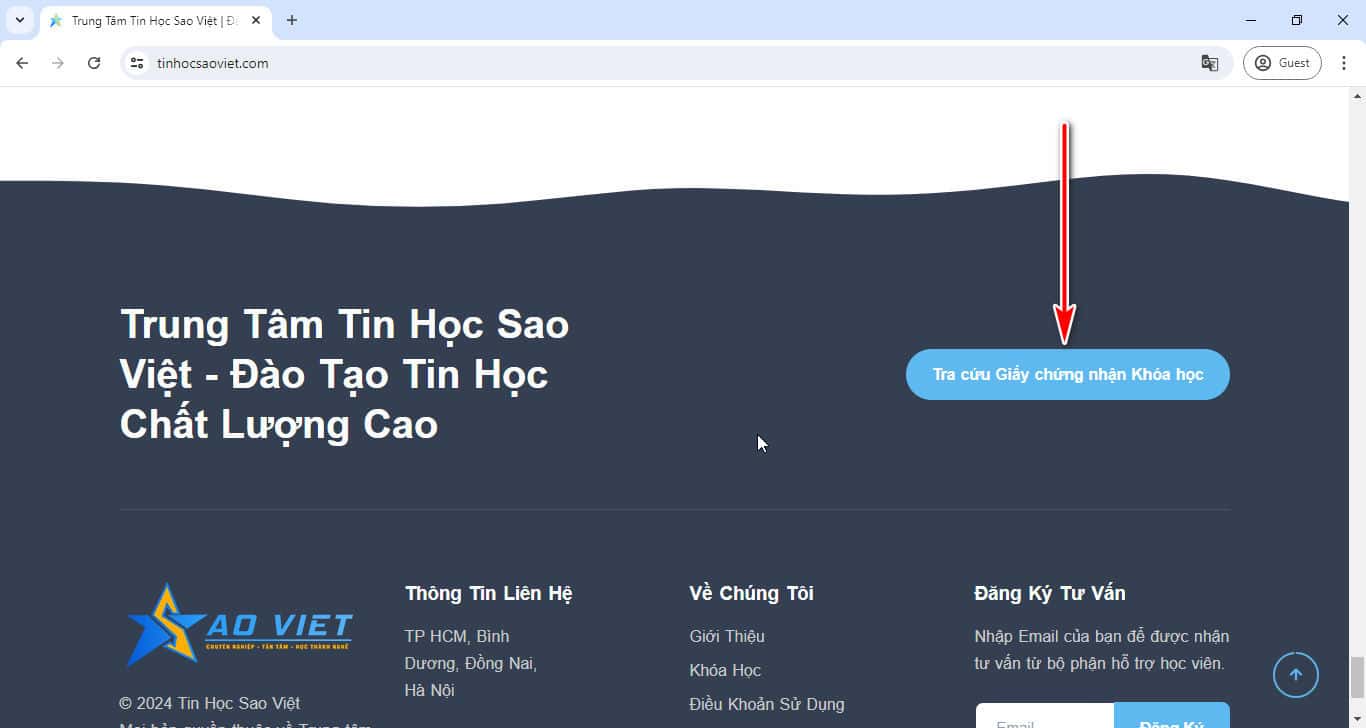Screen dimensions: 1366x728
Task: Click the Nhập Email của bạn description text
Action: (1102, 650)
